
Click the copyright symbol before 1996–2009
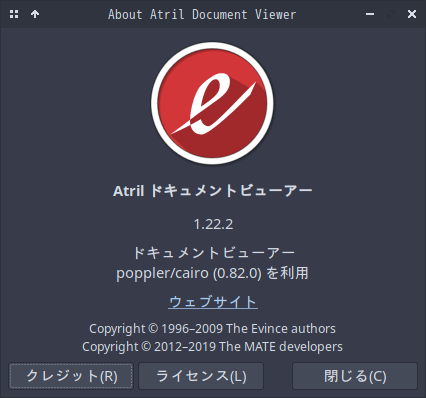coord(153,328)
